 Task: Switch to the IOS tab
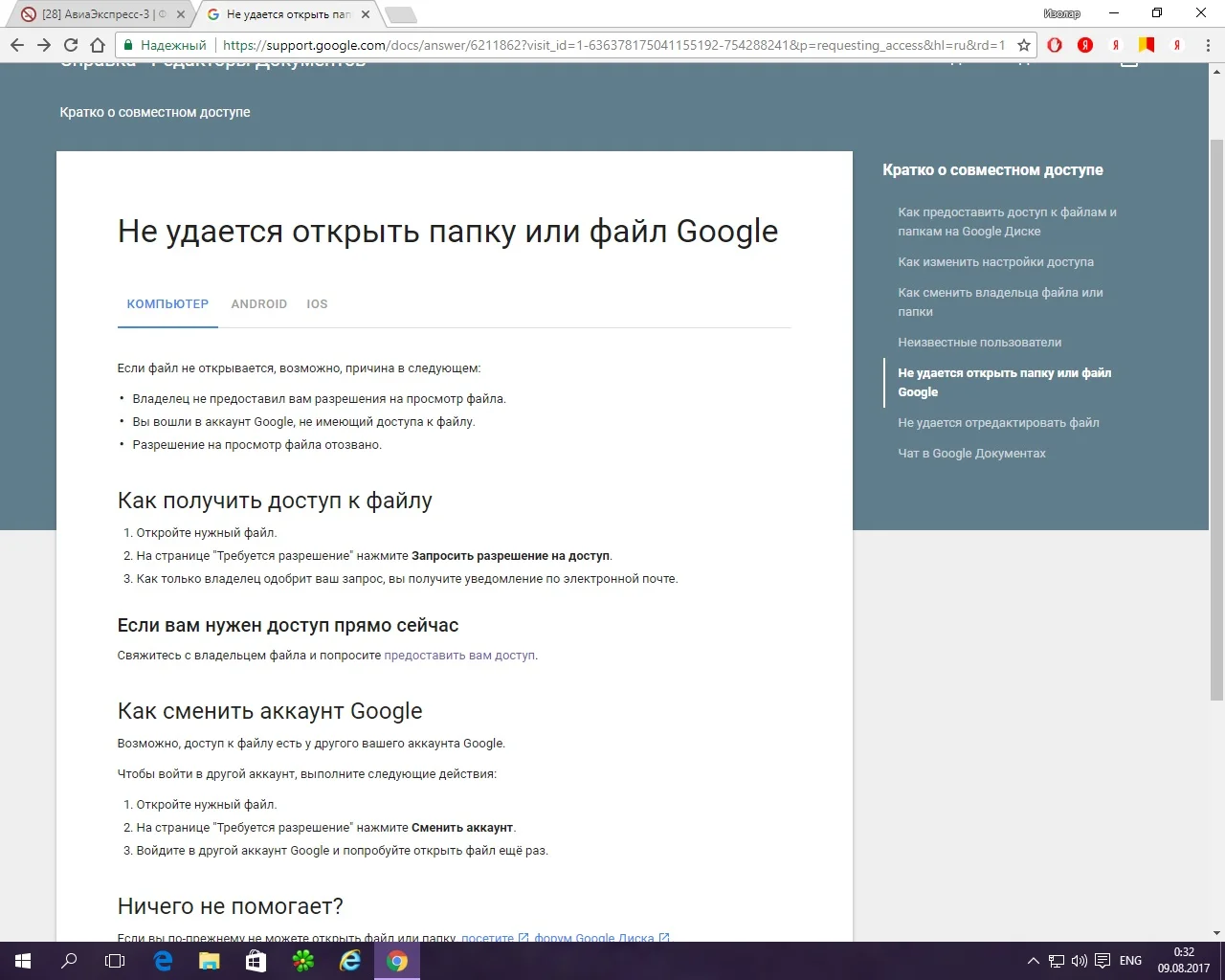(x=317, y=304)
